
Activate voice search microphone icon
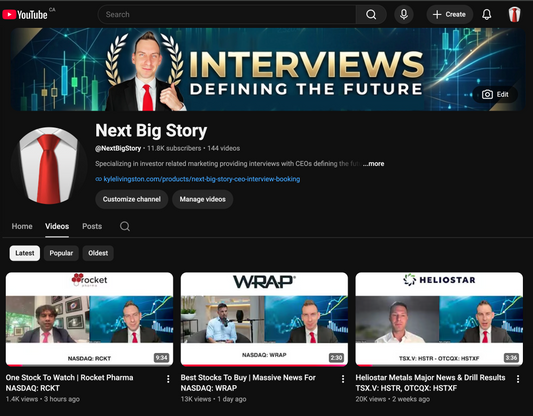coord(404,15)
